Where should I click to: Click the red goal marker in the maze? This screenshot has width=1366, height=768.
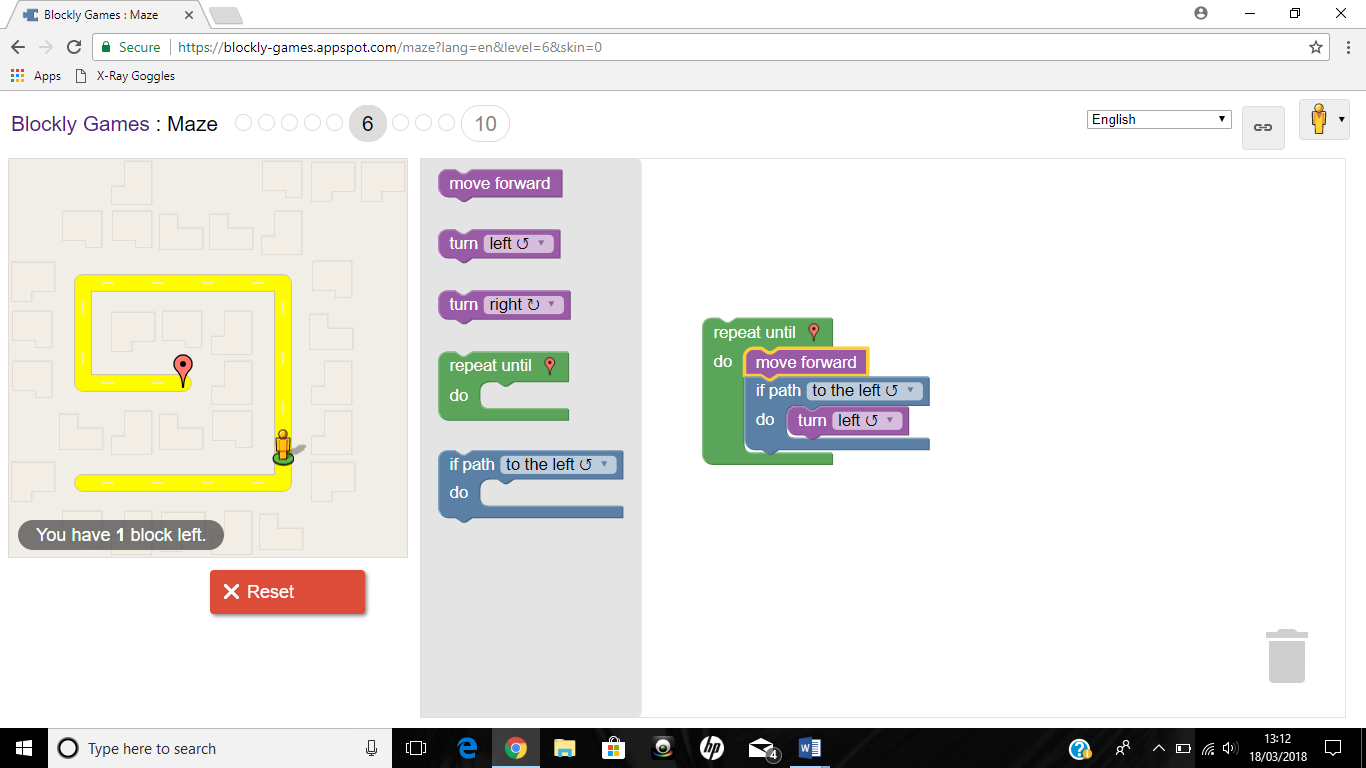[182, 370]
